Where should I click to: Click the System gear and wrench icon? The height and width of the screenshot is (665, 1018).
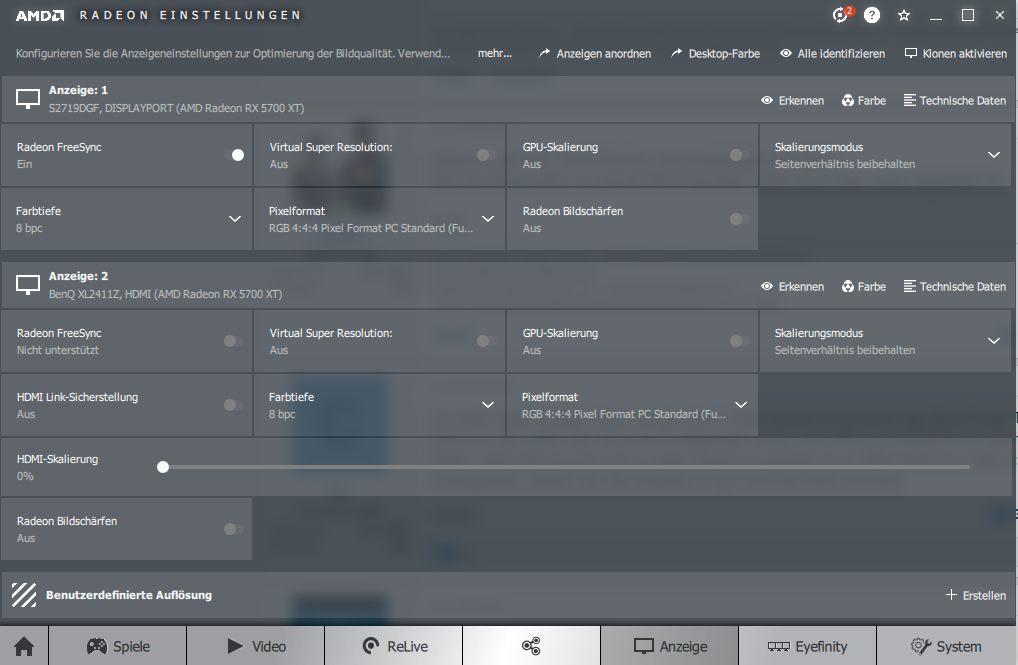(921, 646)
